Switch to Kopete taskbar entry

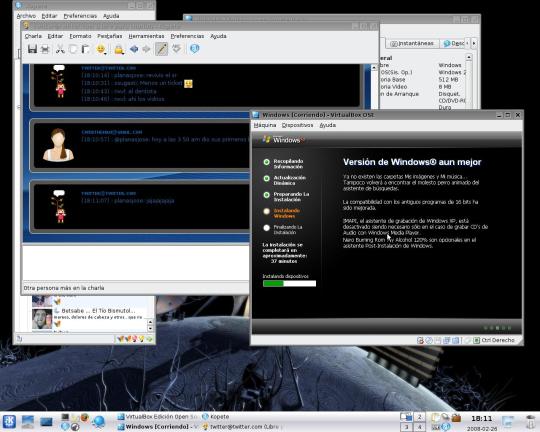tap(216, 416)
